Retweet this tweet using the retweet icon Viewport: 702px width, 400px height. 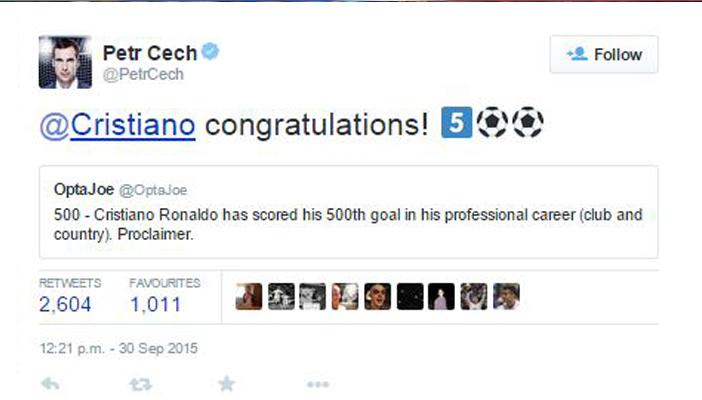142,384
